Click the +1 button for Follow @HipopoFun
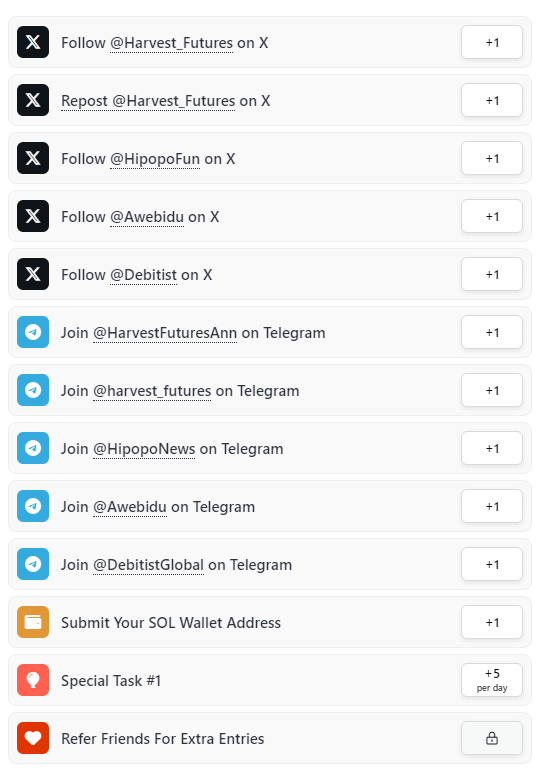 (492, 158)
